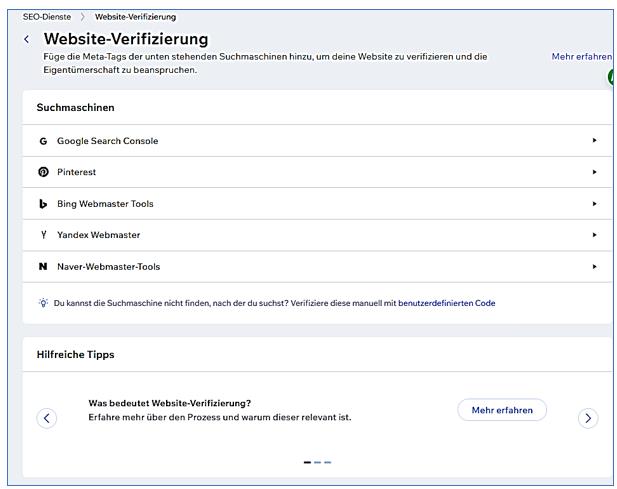This screenshot has height=489, width=617.
Task: Click the Naver N icon
Action: point(43,266)
